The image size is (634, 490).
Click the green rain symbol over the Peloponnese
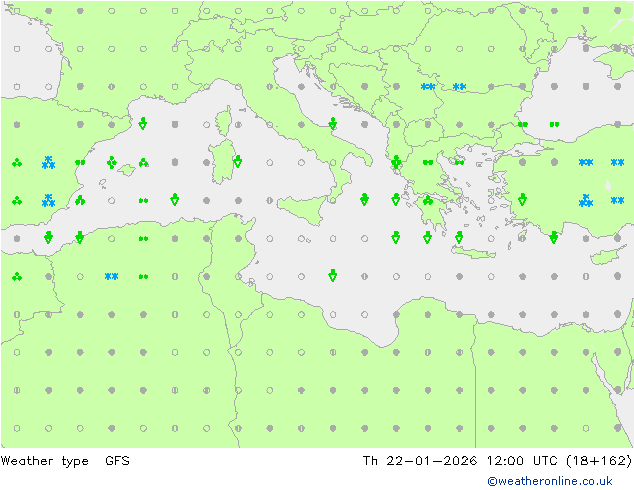(428, 200)
